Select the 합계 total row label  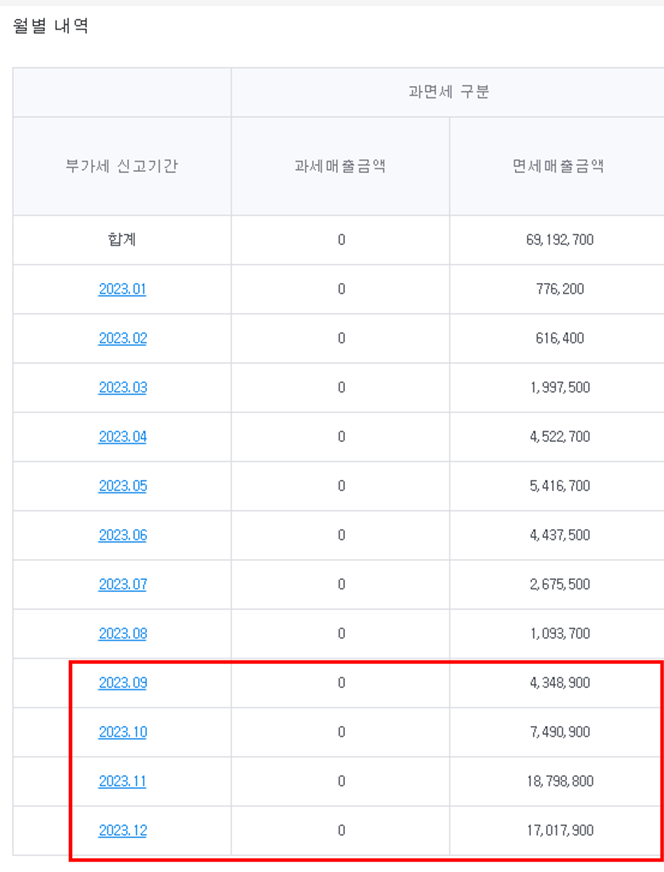click(122, 240)
